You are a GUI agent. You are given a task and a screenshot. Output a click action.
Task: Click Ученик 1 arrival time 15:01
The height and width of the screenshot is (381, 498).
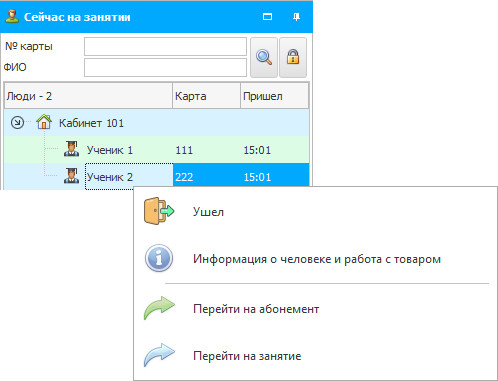point(257,150)
